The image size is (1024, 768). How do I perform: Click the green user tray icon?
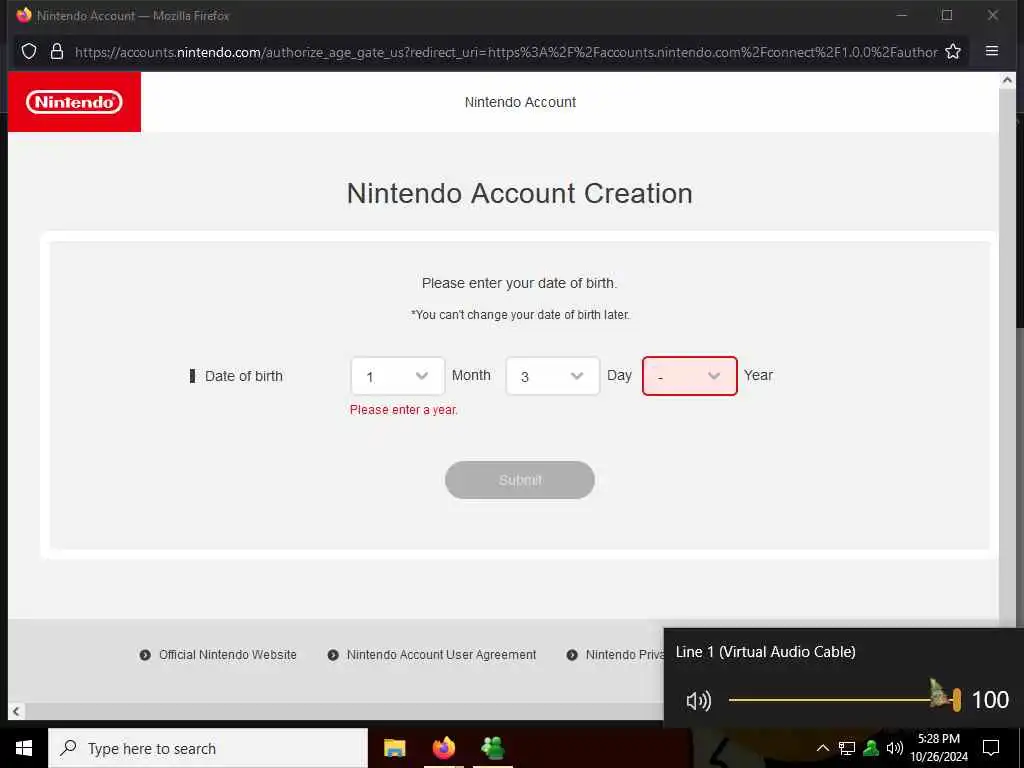pyautogui.click(x=871, y=748)
